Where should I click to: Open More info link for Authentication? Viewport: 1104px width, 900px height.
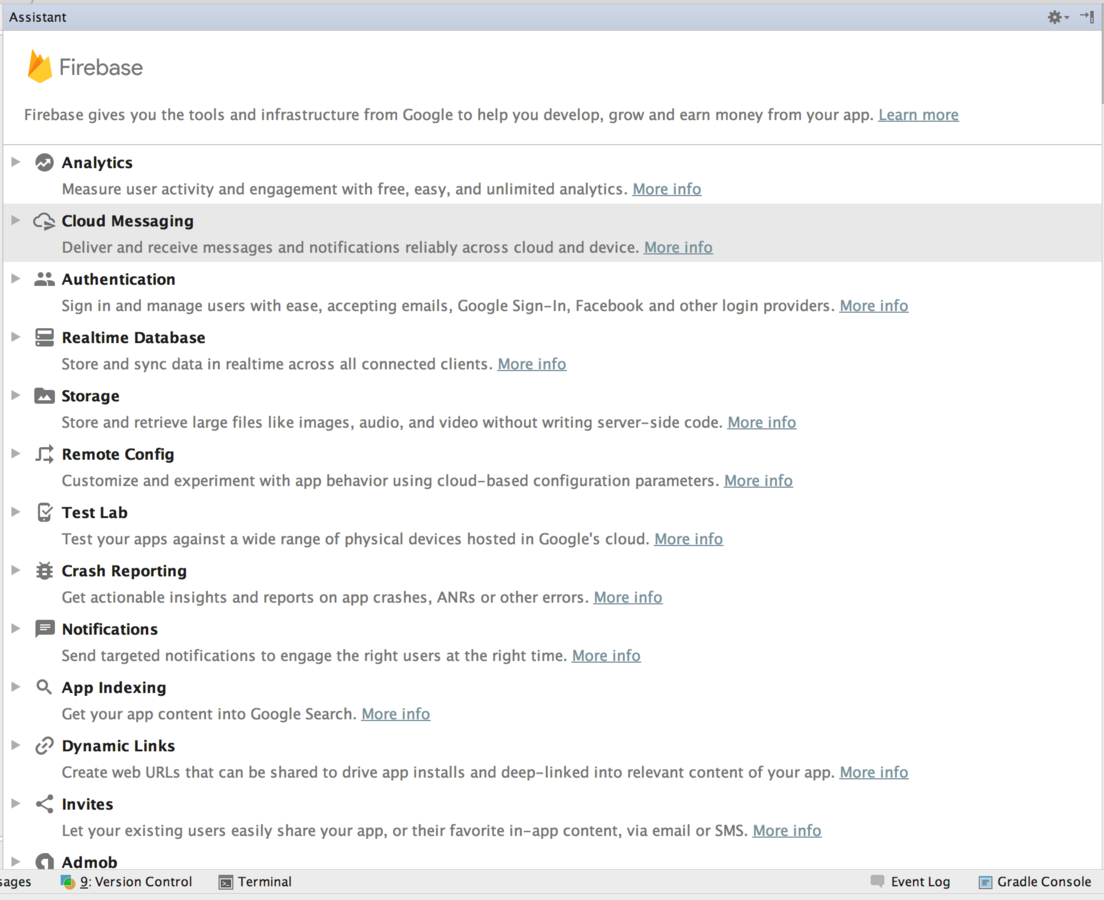874,306
